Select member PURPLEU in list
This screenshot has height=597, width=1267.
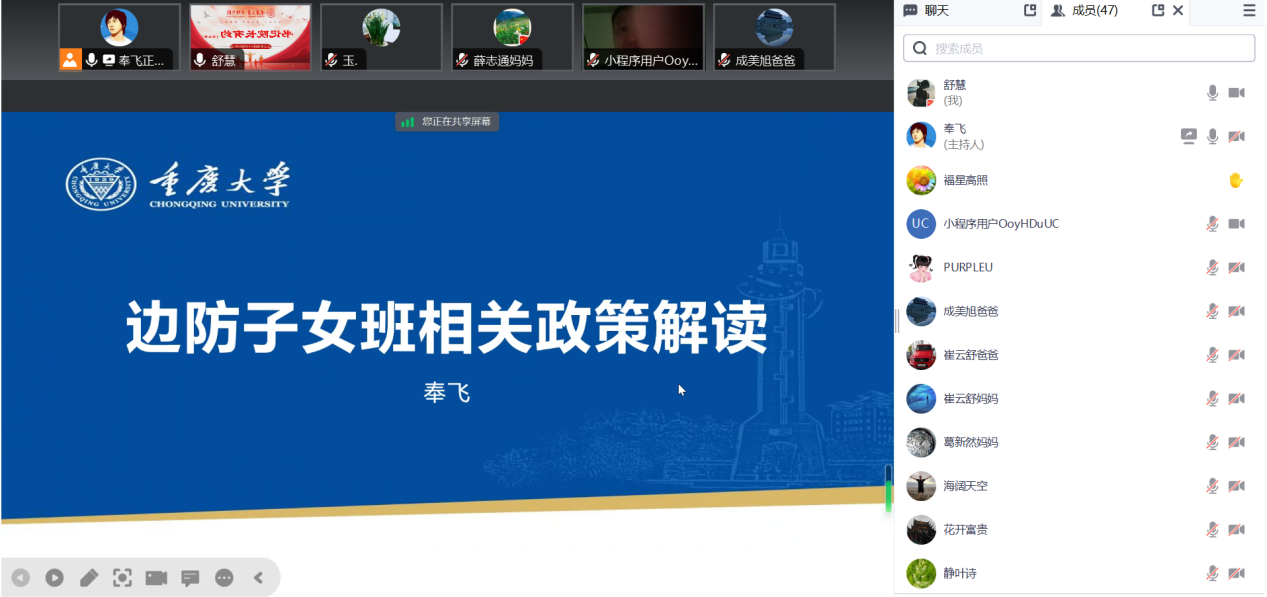(x=1079, y=267)
